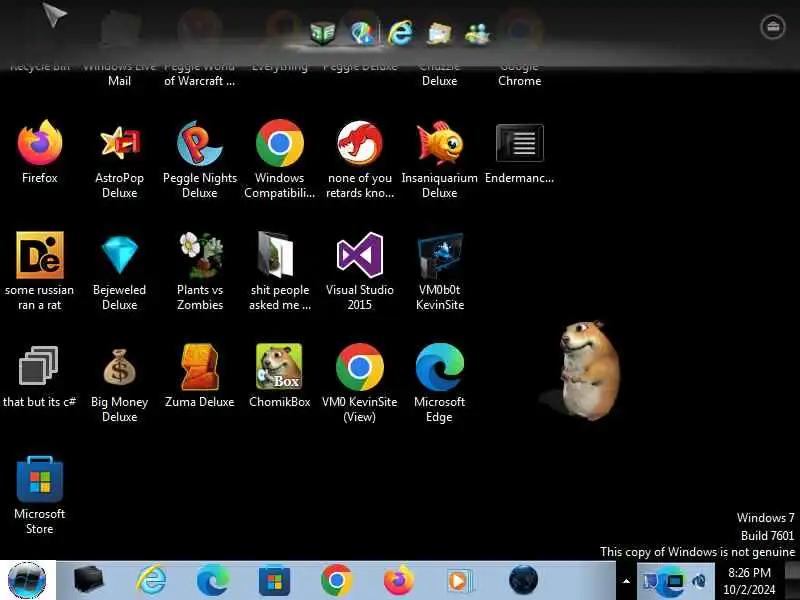Launch Bejeweled Deluxe diamond icon
The width and height of the screenshot is (800, 600).
pyautogui.click(x=119, y=271)
